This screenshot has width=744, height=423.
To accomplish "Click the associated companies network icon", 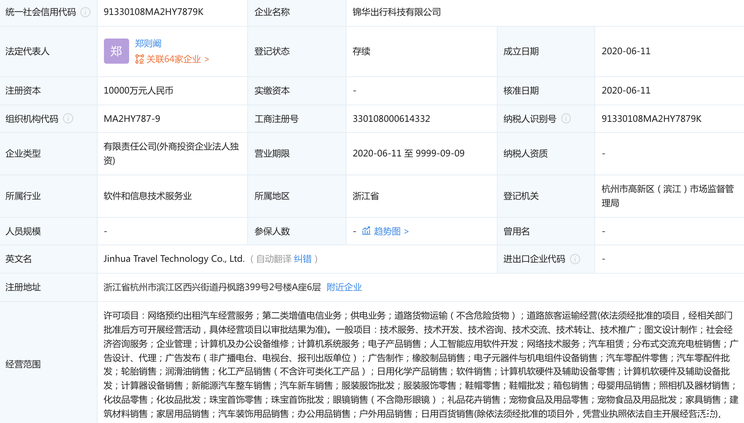I will point(139,59).
